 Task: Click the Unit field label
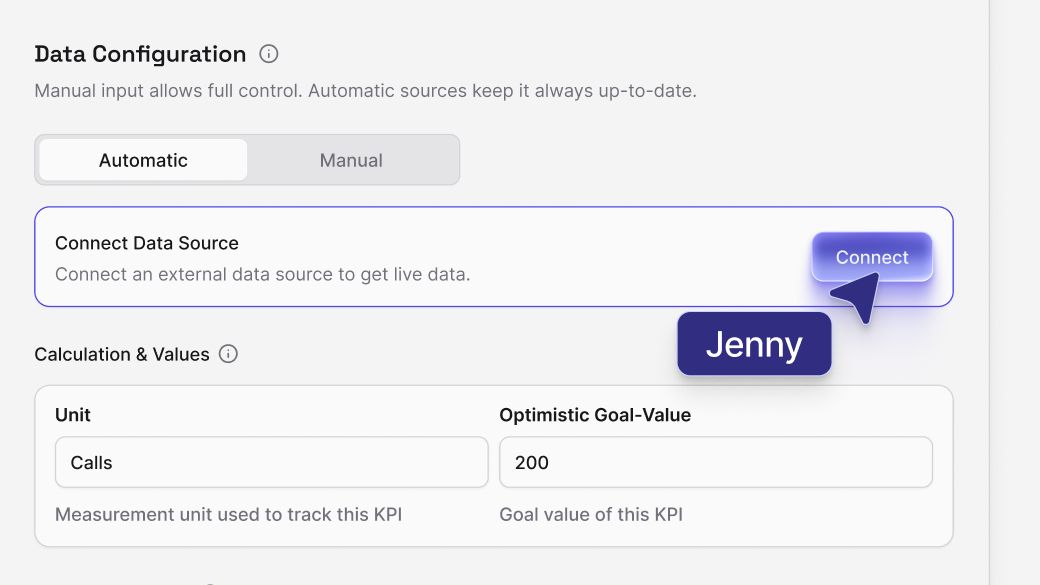point(73,415)
